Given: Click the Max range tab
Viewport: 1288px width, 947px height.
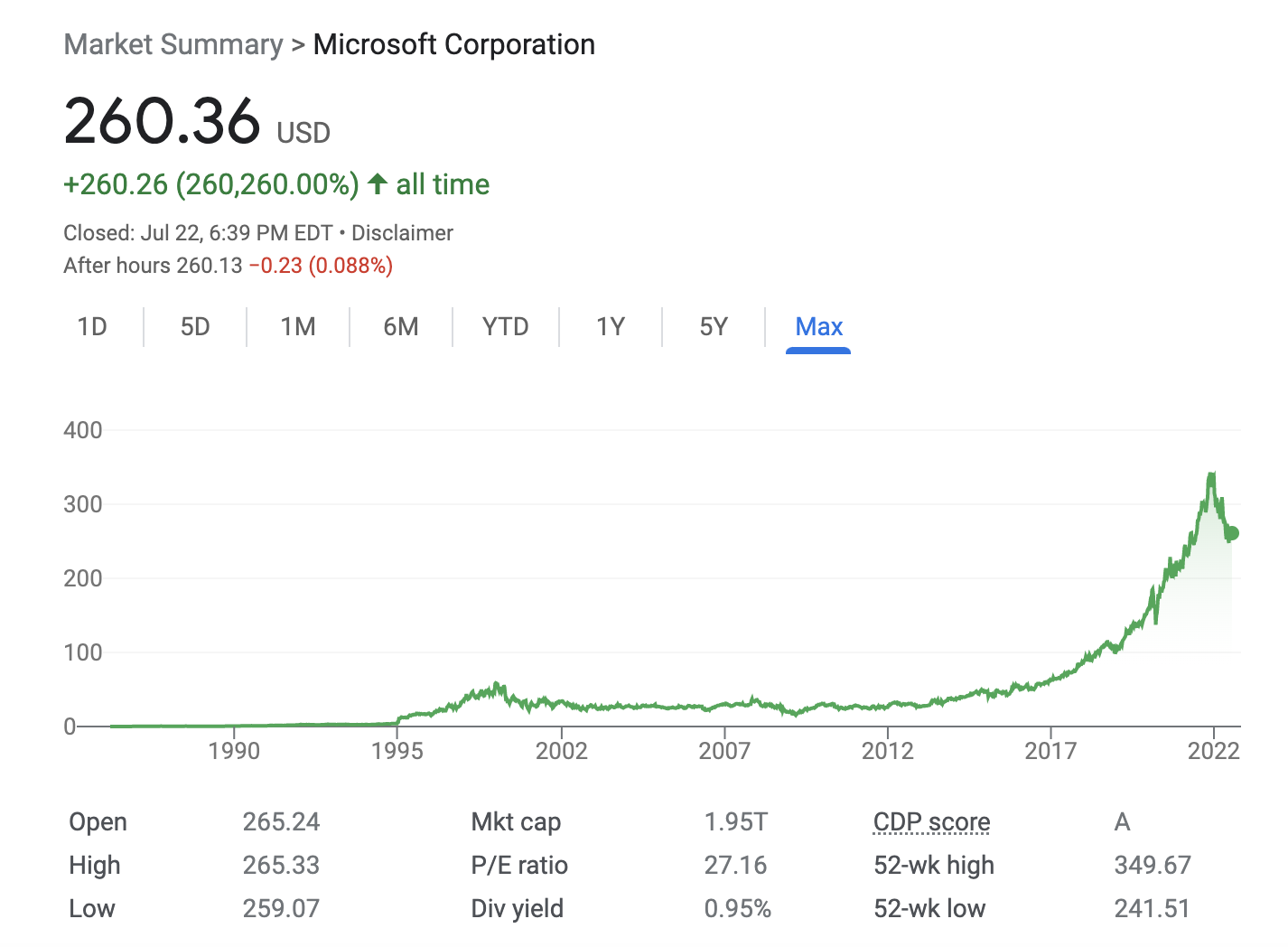Looking at the screenshot, I should point(818,326).
